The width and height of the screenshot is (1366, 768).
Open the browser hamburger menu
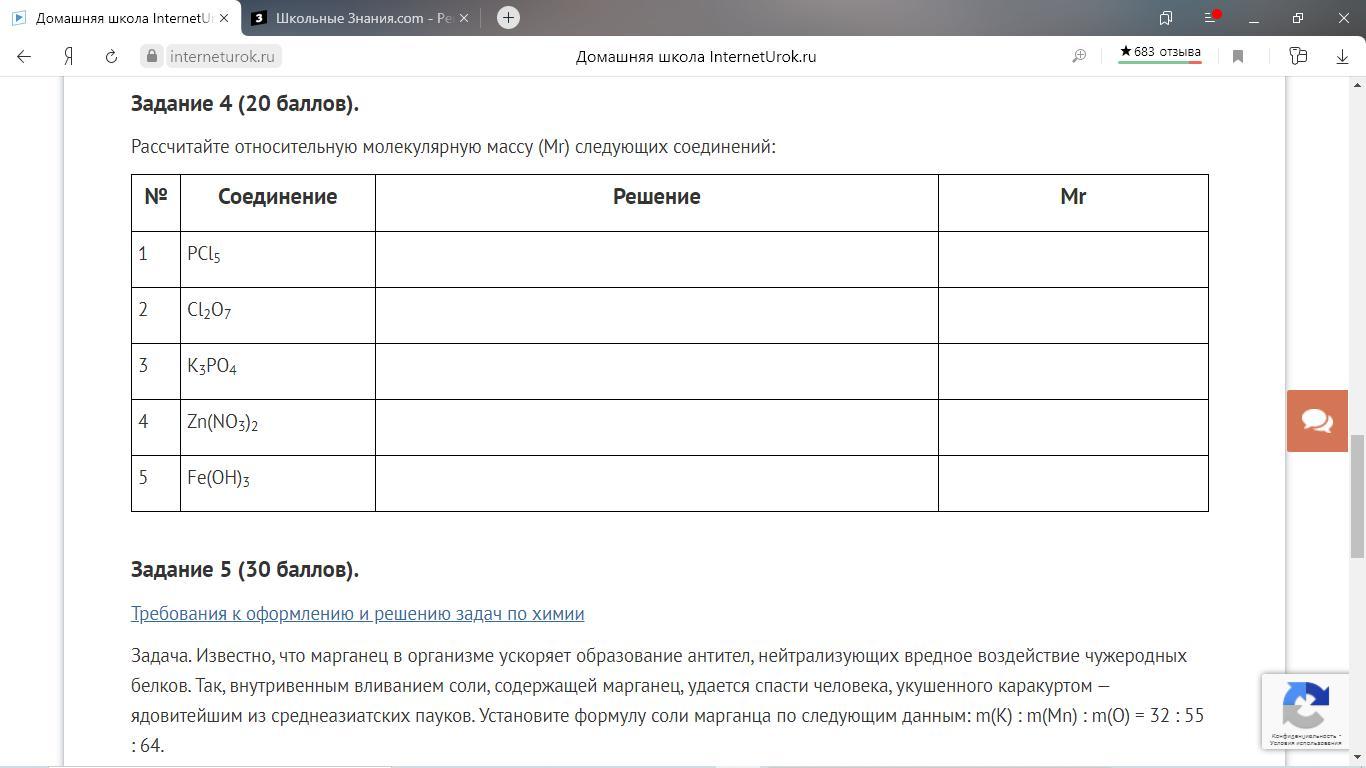pyautogui.click(x=1210, y=18)
